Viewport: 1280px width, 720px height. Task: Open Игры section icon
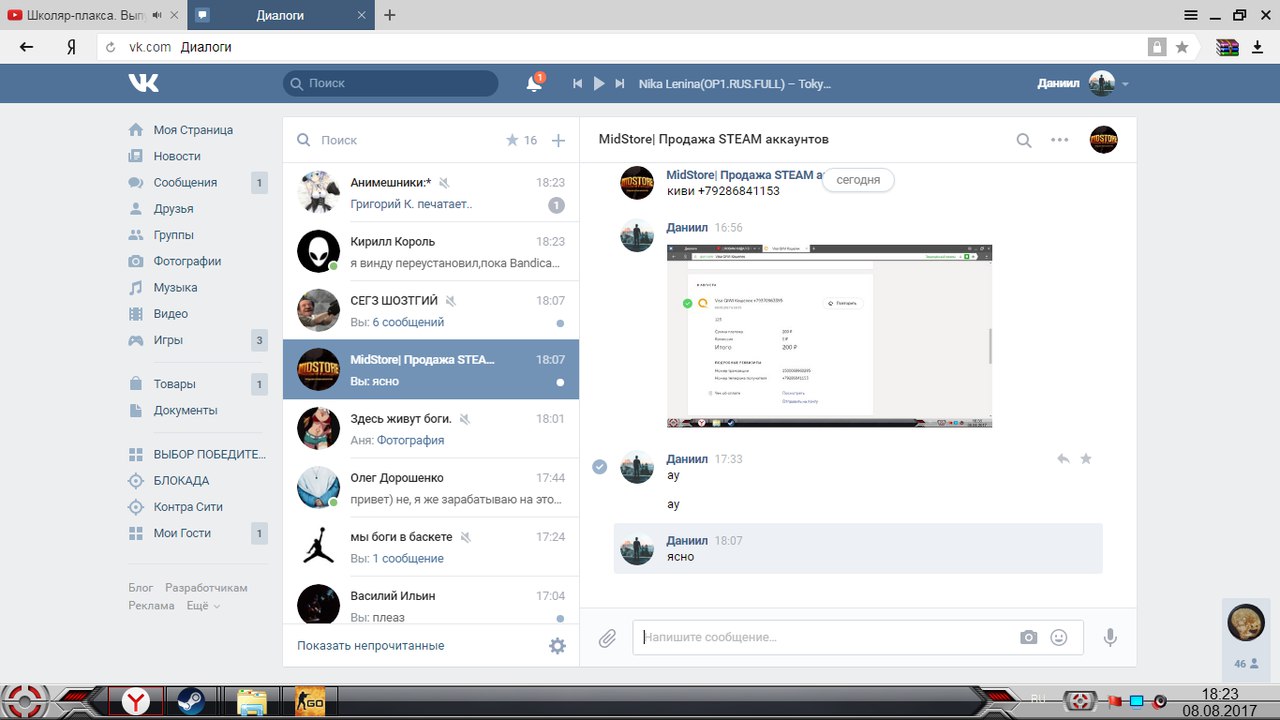coord(136,340)
